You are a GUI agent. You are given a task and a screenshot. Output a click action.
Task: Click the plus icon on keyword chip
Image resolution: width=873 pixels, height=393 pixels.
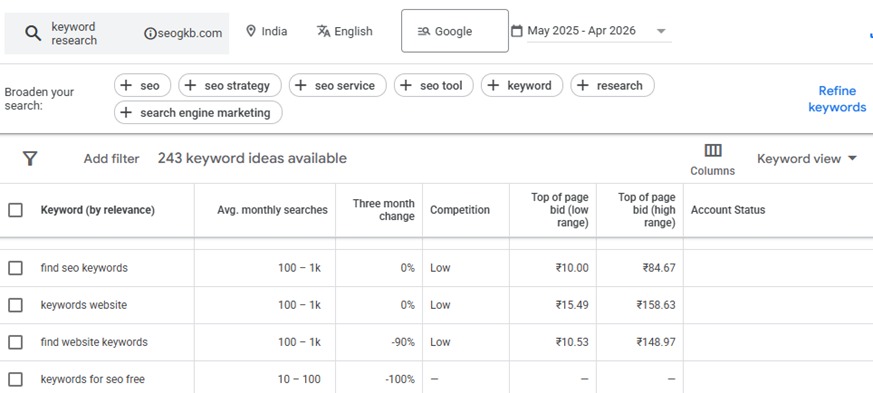tap(493, 86)
